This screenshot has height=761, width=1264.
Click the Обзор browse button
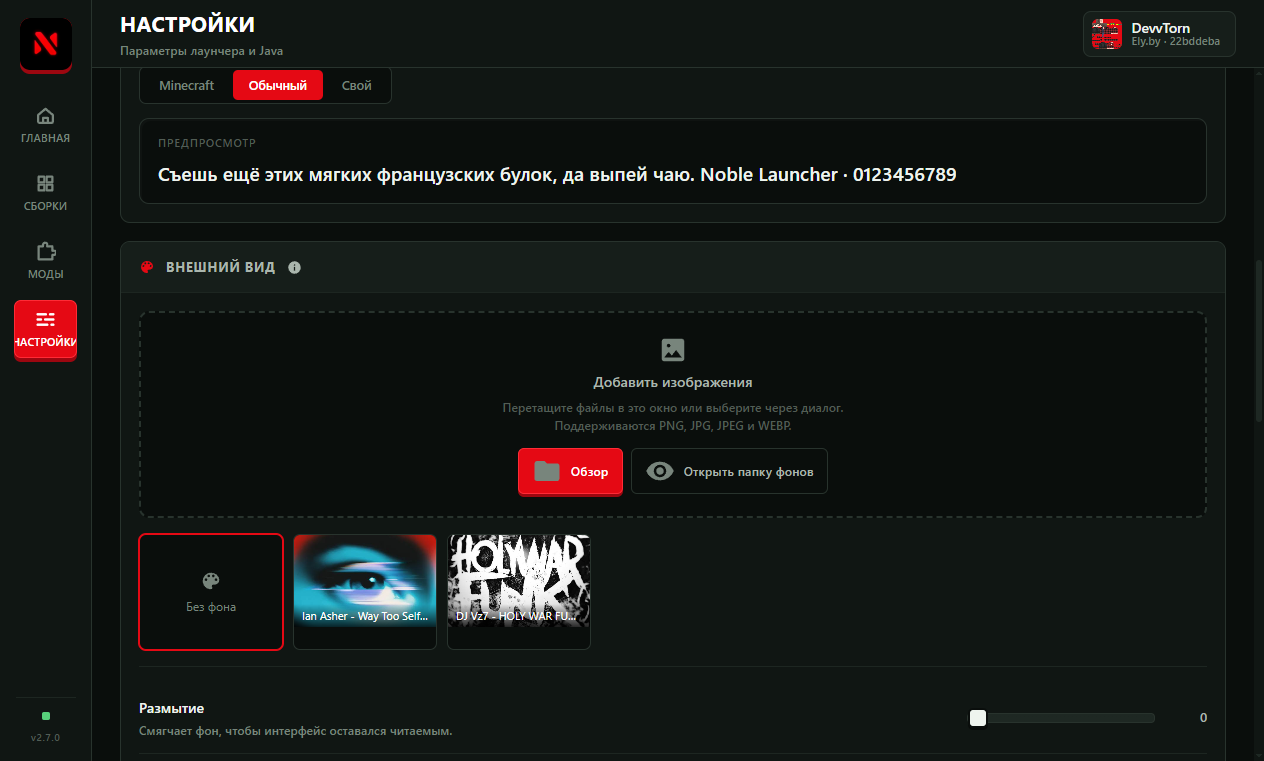click(x=570, y=471)
